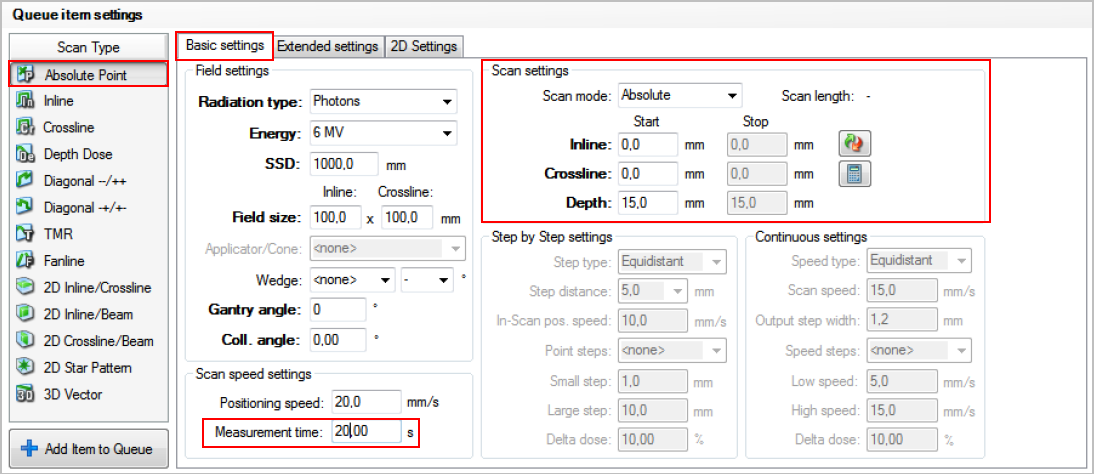Screen dimensions: 1094x474
Task: Select the 2D Inline/Crossline scan icon
Action: (x=26, y=288)
